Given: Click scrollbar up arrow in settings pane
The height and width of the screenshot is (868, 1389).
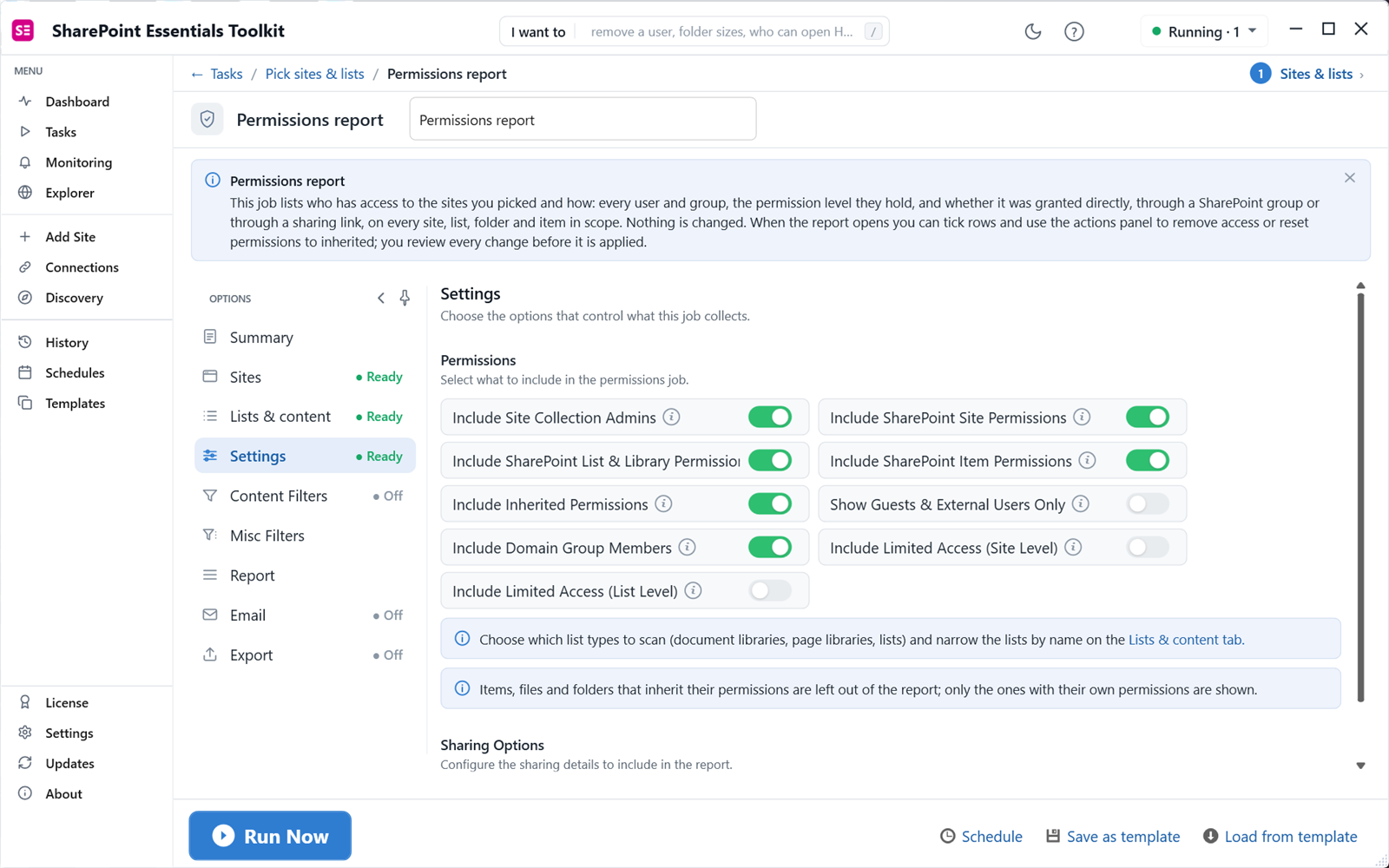Looking at the screenshot, I should click(1360, 286).
